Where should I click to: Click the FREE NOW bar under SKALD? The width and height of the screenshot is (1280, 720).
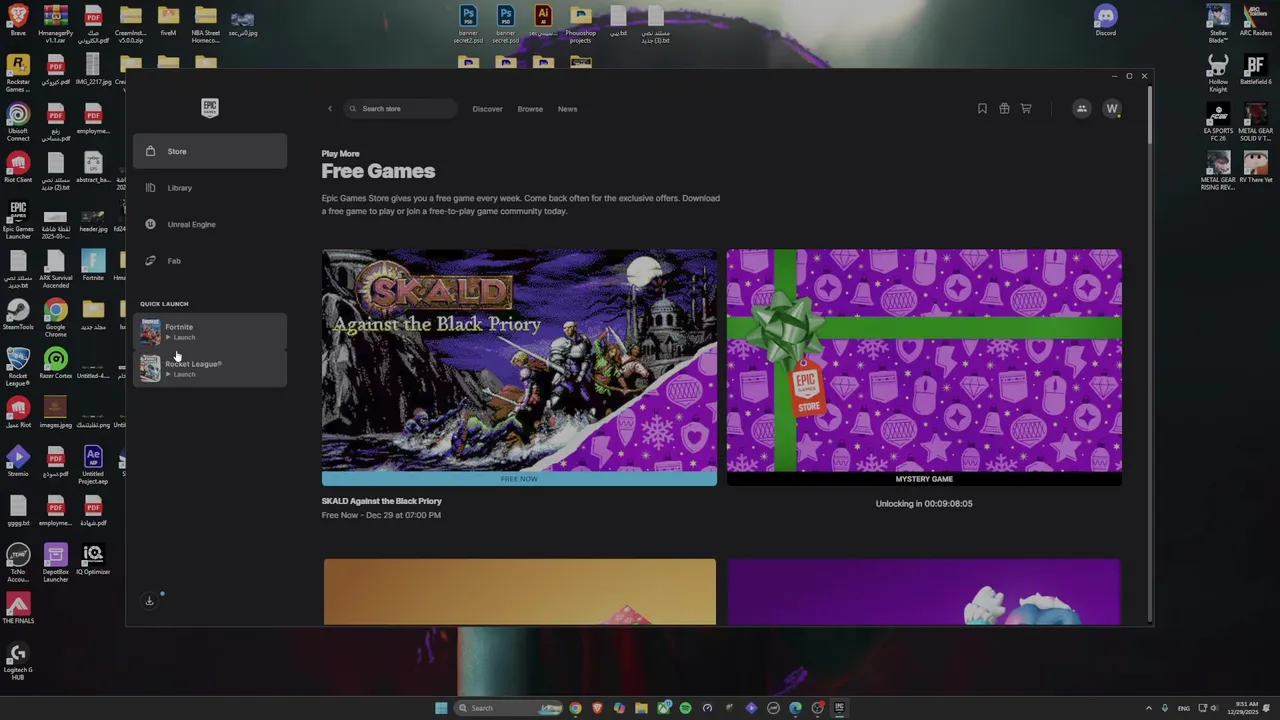[x=519, y=479]
